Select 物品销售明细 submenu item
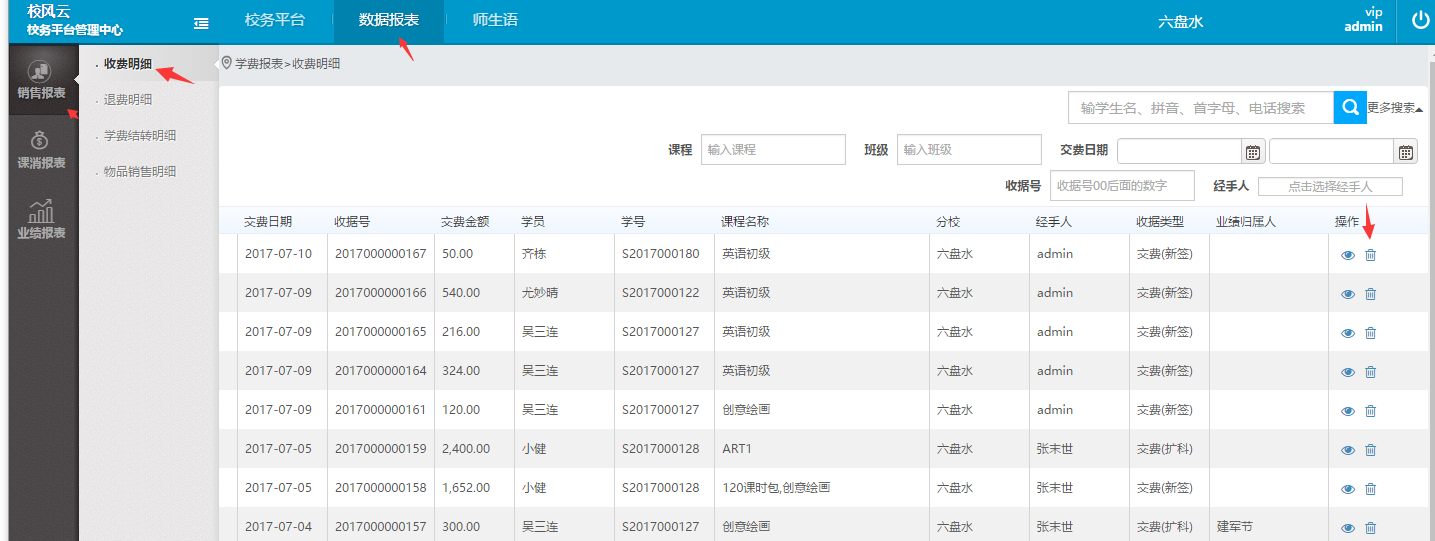Viewport: 1435px width, 541px height. (x=140, y=172)
